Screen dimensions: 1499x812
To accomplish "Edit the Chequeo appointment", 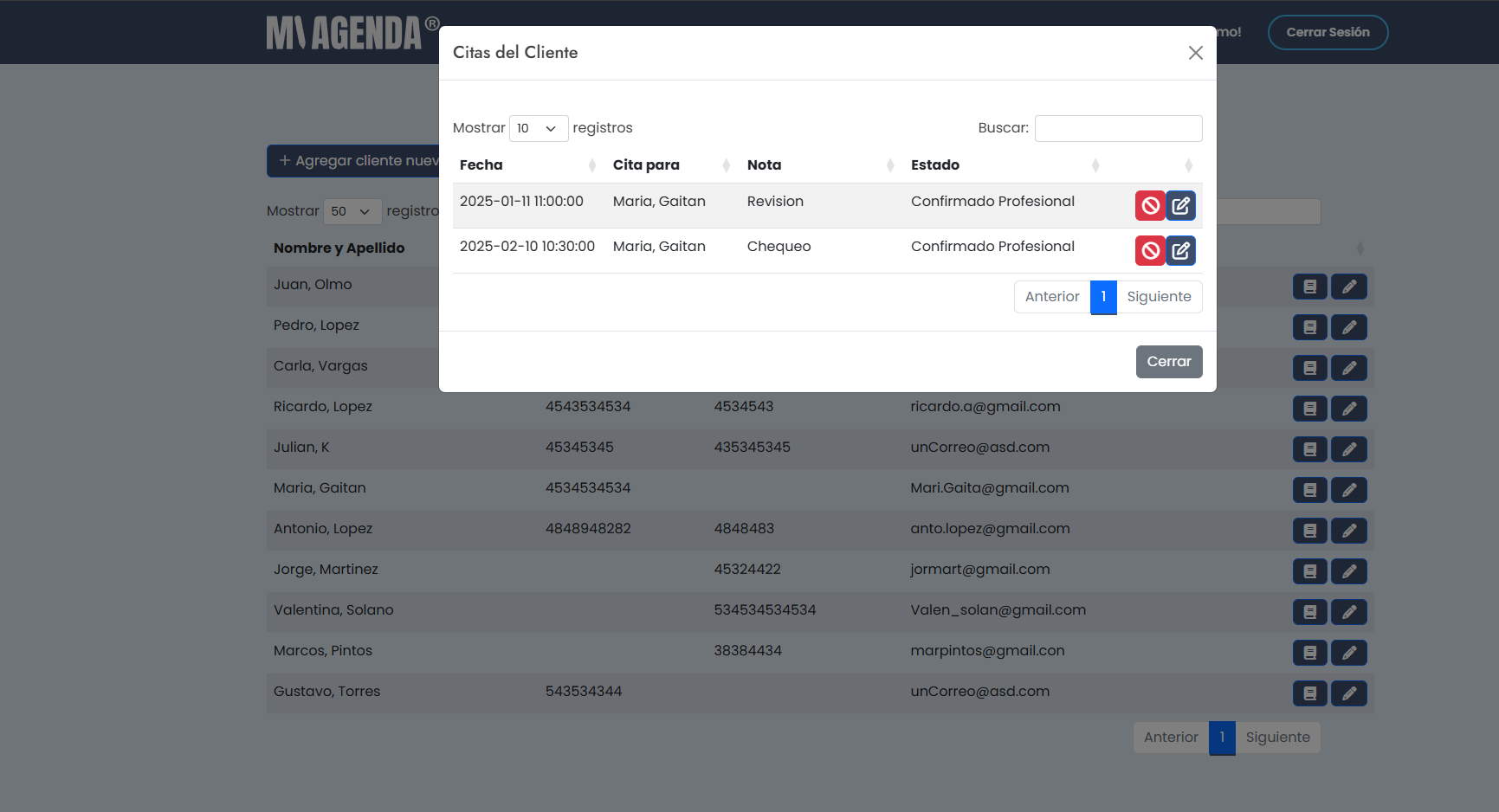I will 1180,251.
